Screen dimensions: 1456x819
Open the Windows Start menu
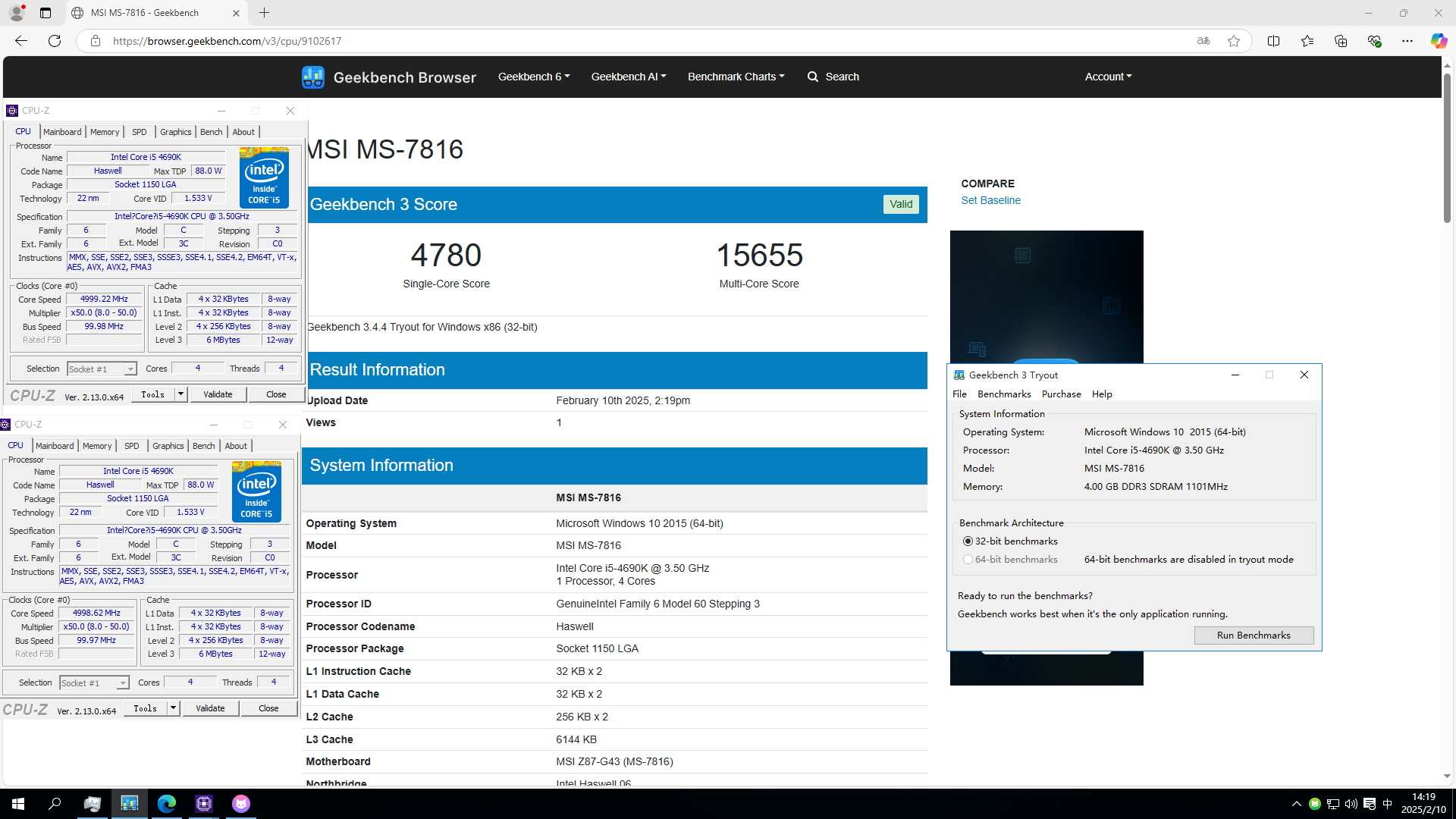[x=18, y=804]
